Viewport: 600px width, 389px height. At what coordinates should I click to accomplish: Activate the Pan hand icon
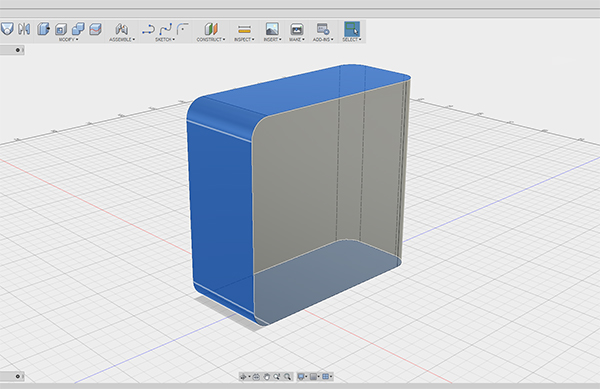tap(267, 377)
